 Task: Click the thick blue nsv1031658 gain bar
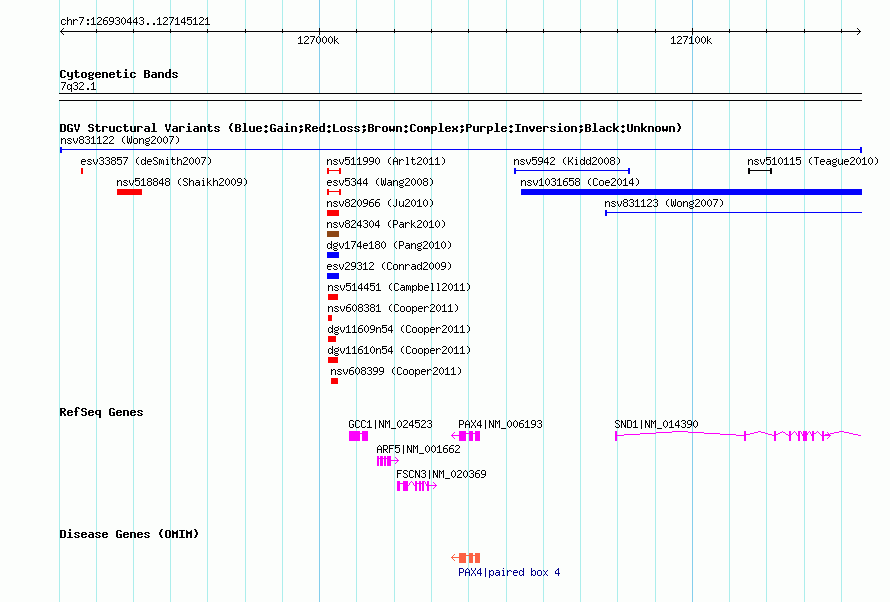pos(691,192)
